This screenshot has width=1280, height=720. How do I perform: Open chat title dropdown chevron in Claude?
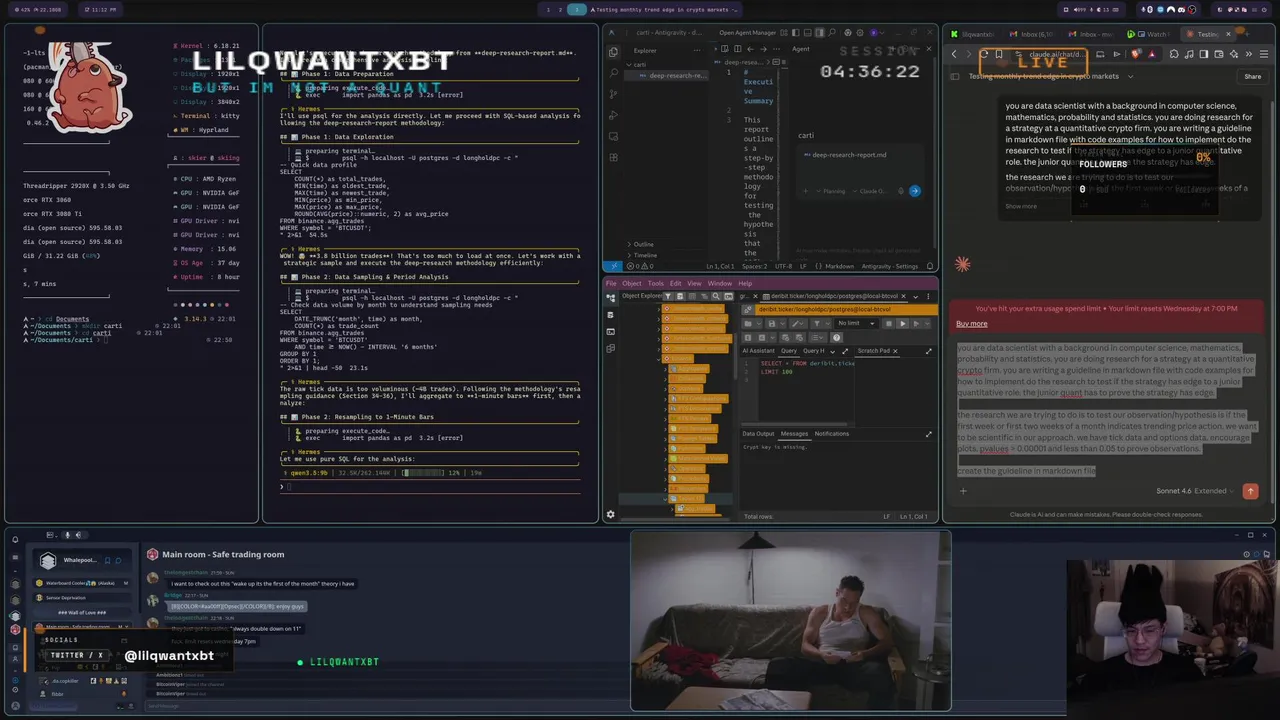1130,76
